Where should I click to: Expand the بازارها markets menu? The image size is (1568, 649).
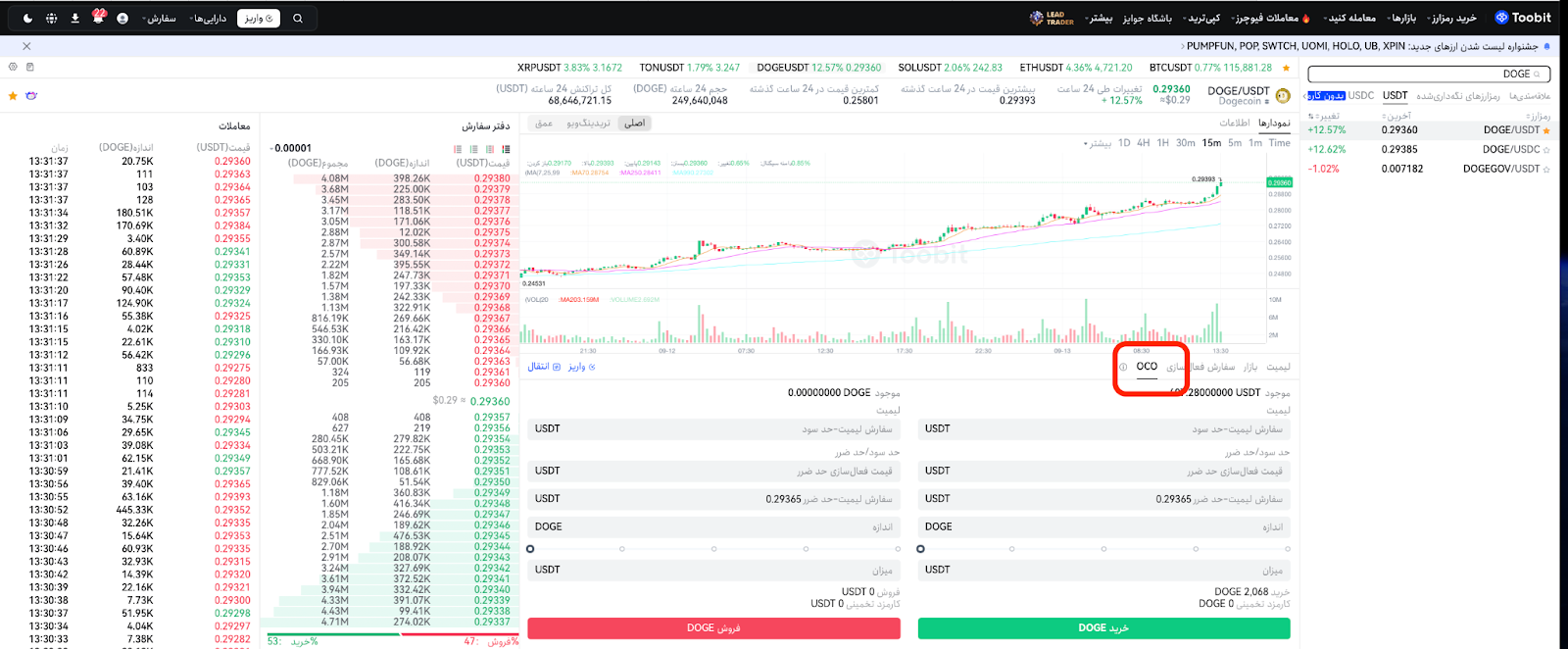(x=1401, y=18)
